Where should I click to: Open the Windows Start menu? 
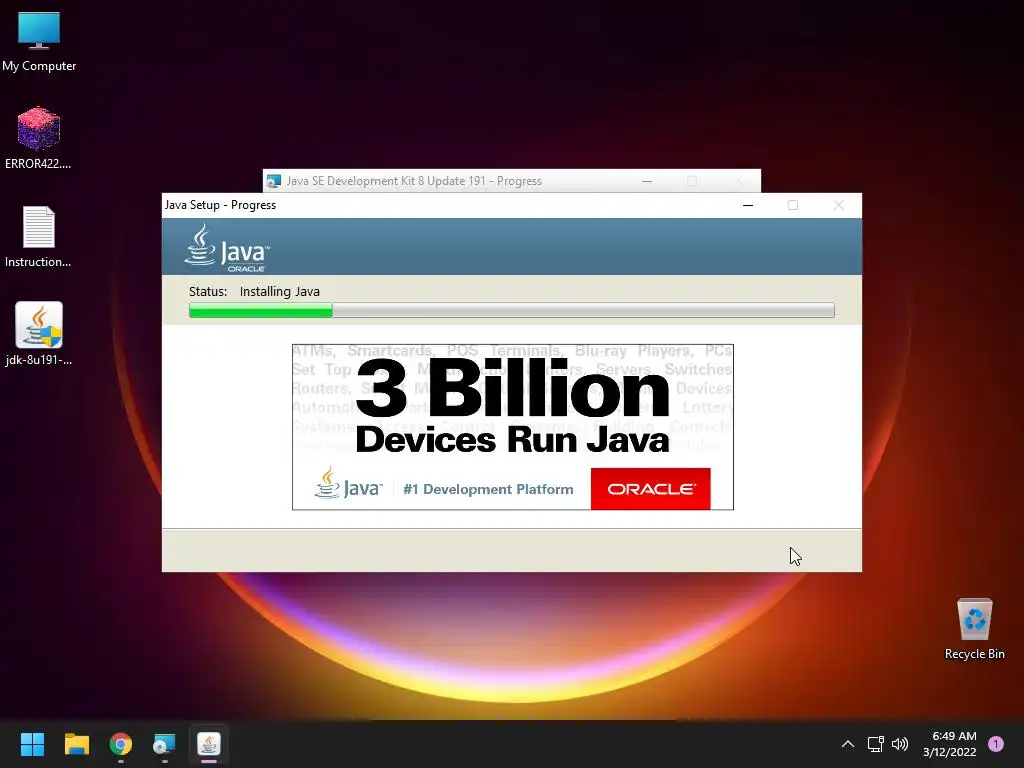(x=32, y=744)
